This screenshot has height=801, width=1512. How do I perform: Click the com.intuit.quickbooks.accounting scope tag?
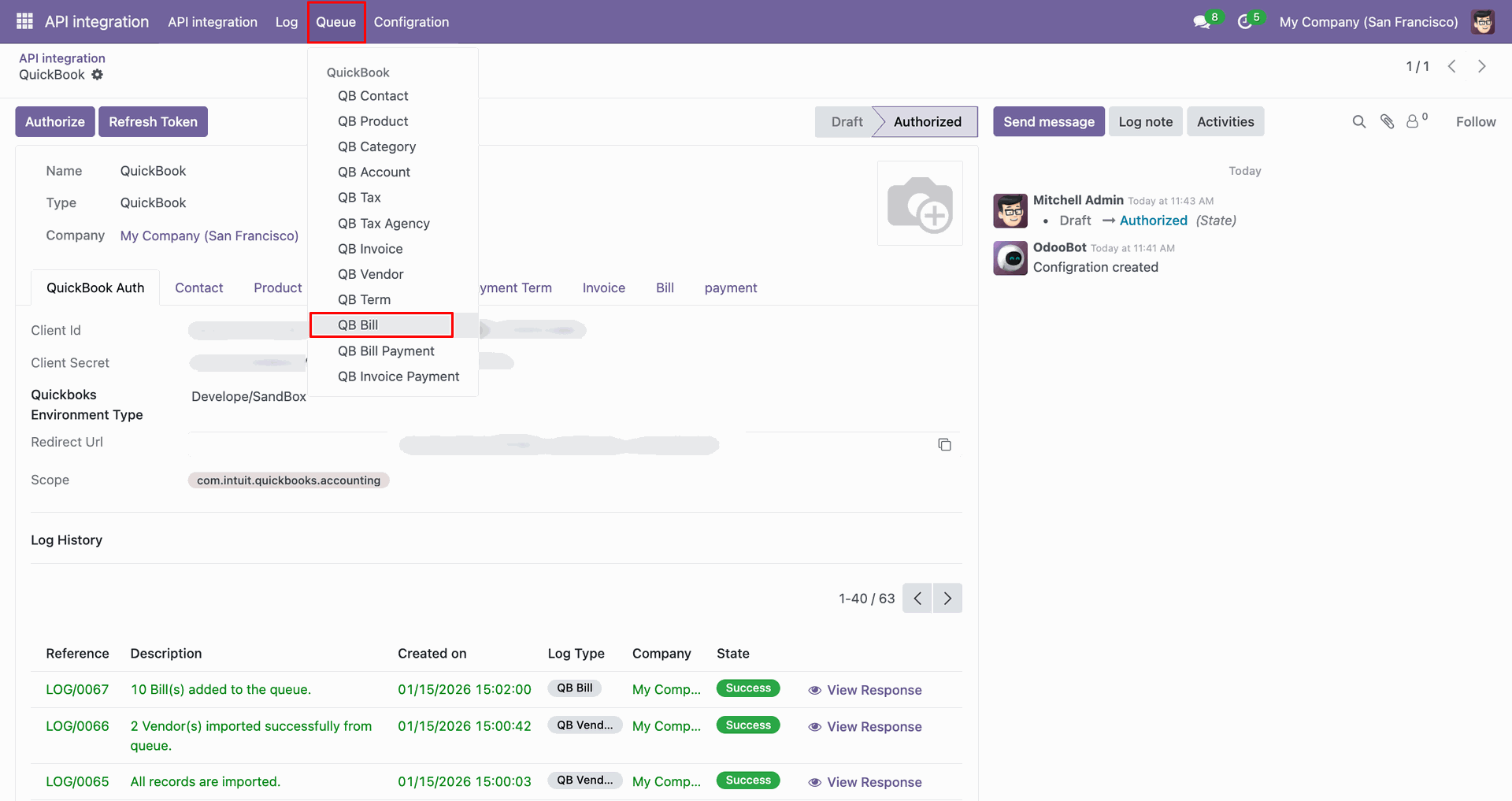[288, 480]
